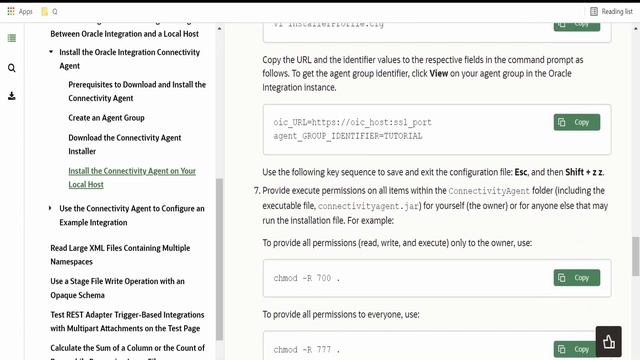640x360 pixels.
Task: Copy the chmod -R 777 command
Action: pos(575,349)
